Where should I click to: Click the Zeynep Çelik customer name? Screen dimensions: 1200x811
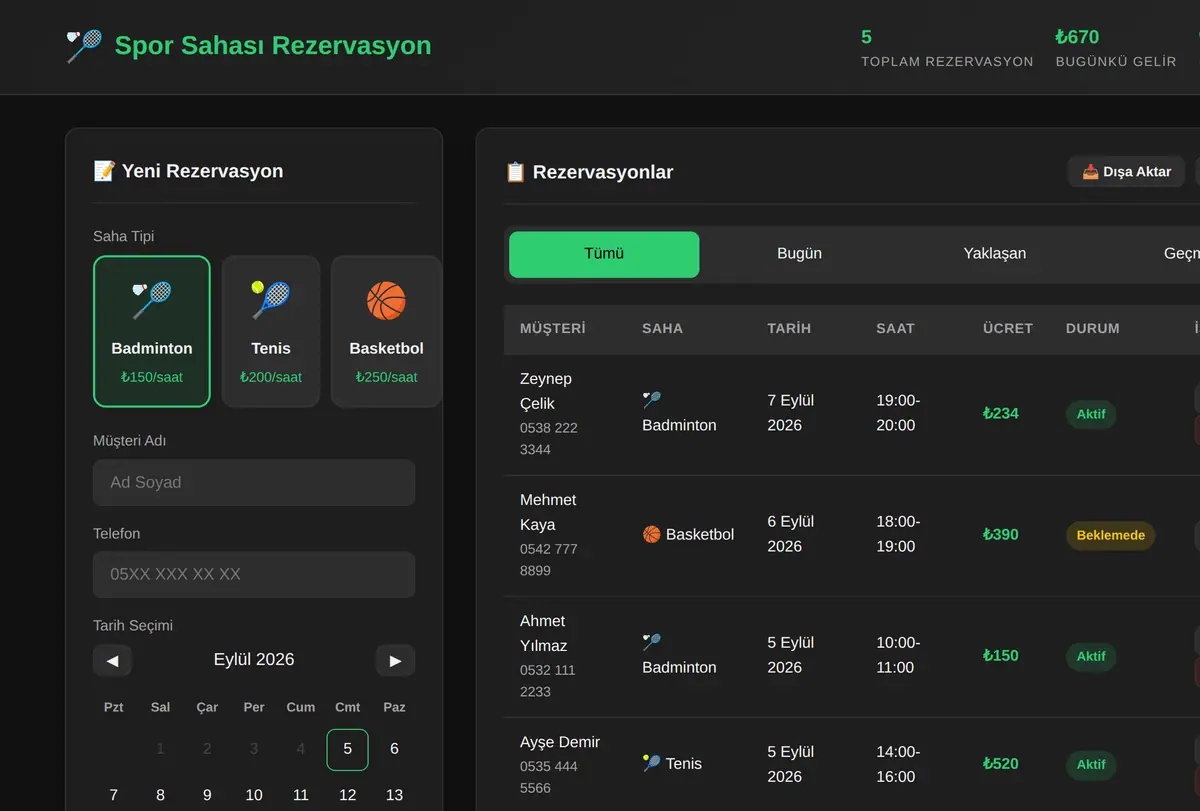(546, 391)
